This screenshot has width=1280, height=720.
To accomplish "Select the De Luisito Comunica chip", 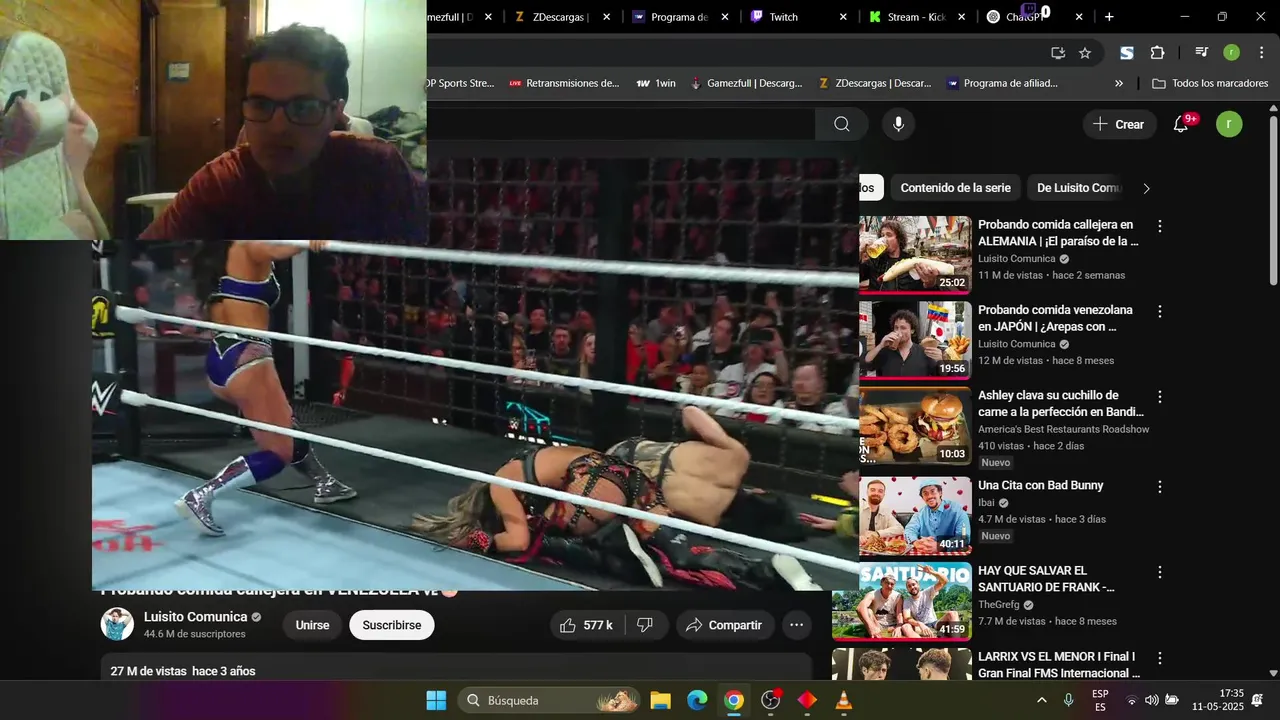I will (1079, 188).
